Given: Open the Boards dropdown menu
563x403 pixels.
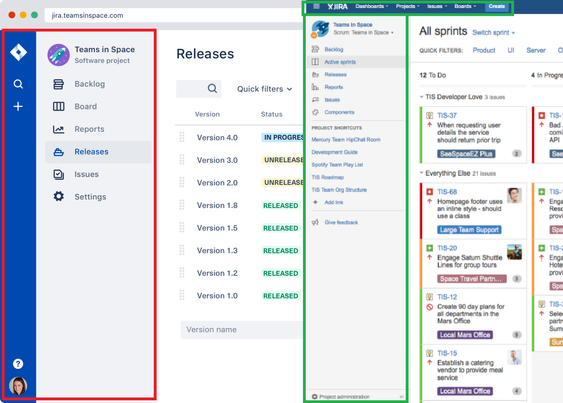Looking at the screenshot, I should click(465, 6).
